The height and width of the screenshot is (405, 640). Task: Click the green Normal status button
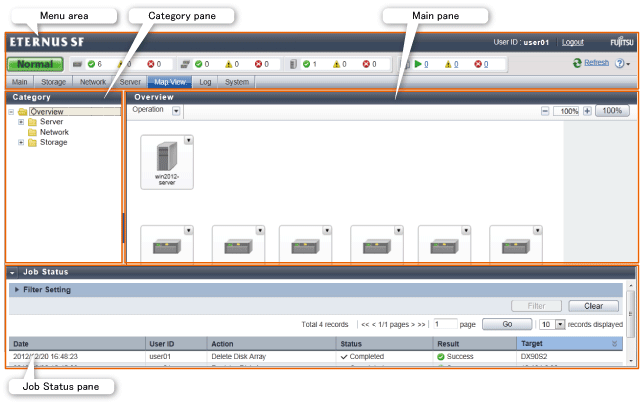[x=35, y=64]
